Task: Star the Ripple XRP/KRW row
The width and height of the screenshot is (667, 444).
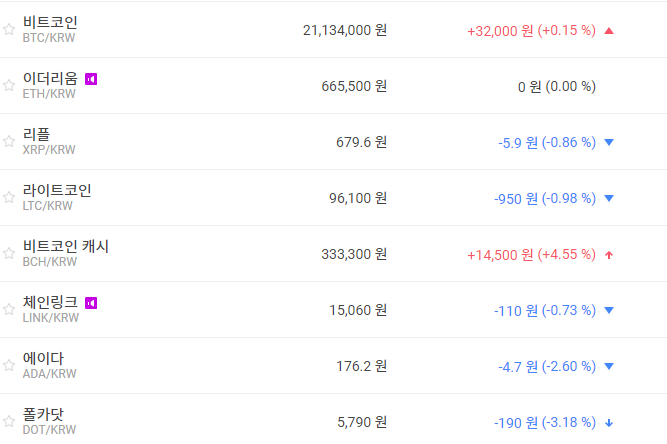Action: (x=9, y=142)
